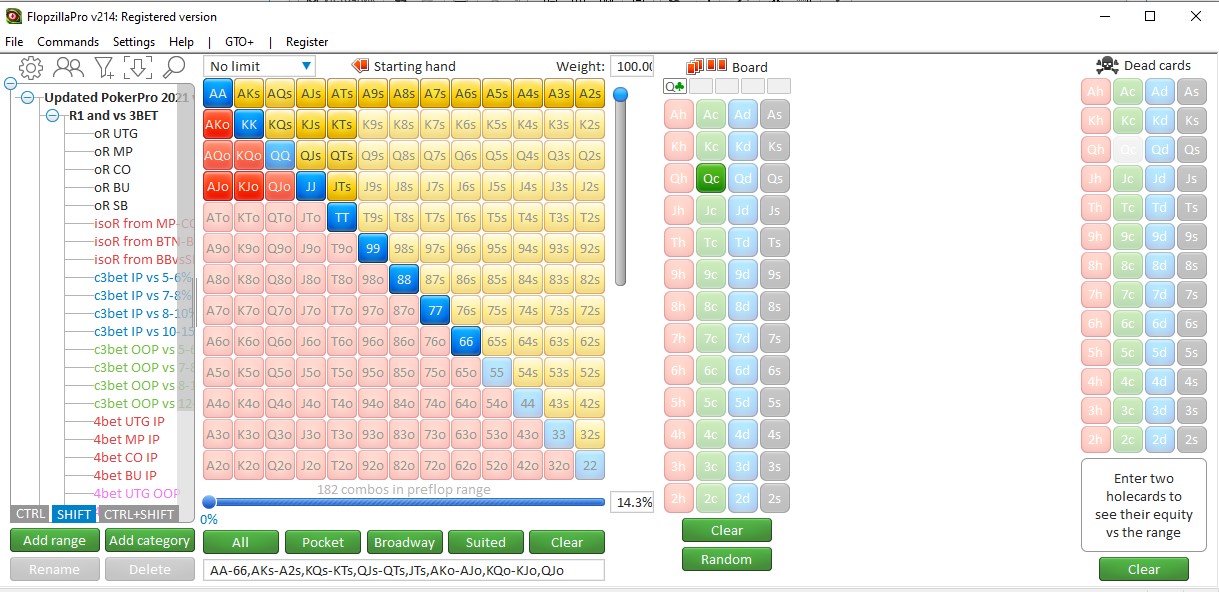The height and width of the screenshot is (592, 1219).
Task: Toggle the JTs hand cell
Action: tap(342, 187)
